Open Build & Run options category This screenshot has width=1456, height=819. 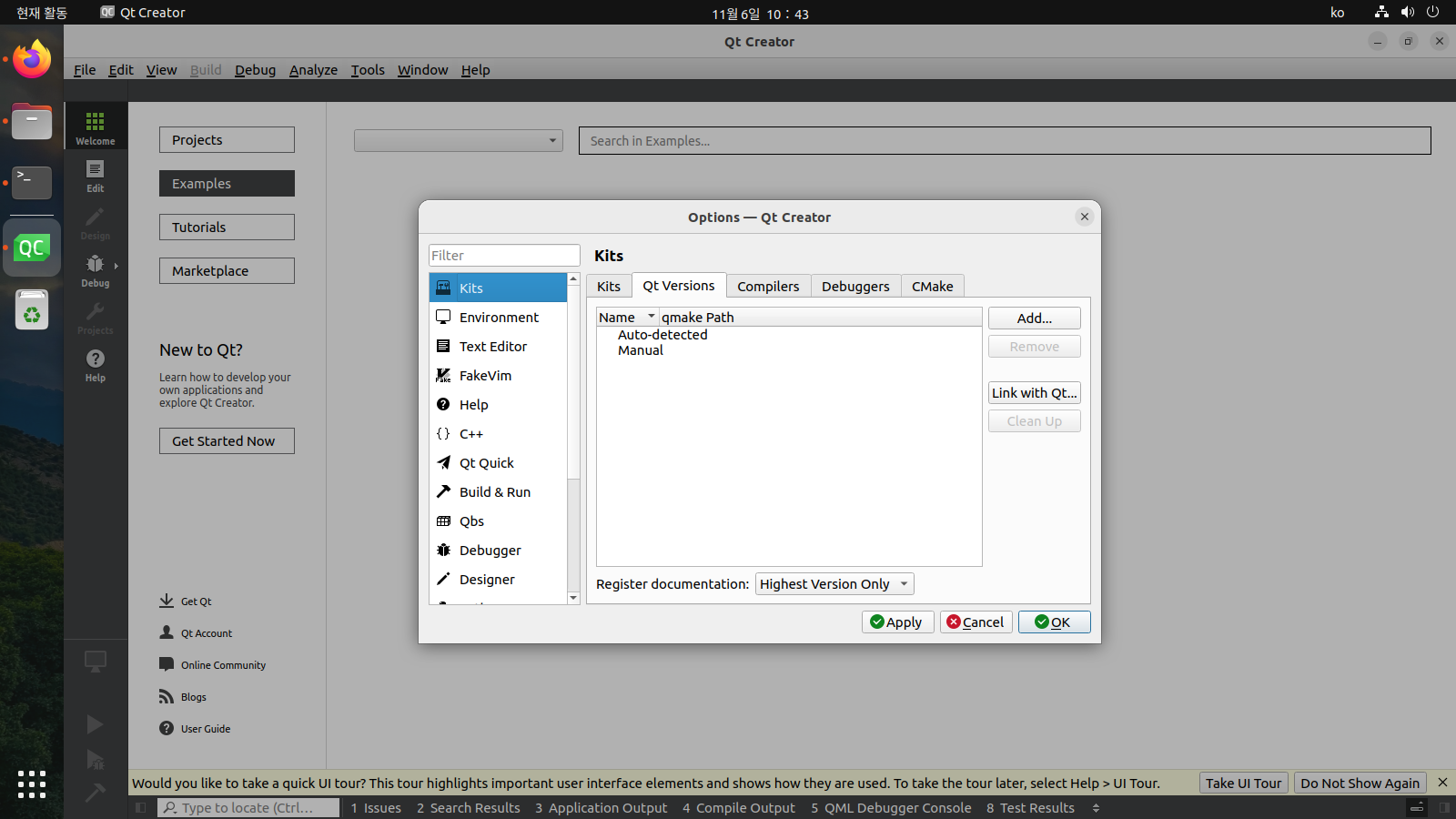pos(498,491)
